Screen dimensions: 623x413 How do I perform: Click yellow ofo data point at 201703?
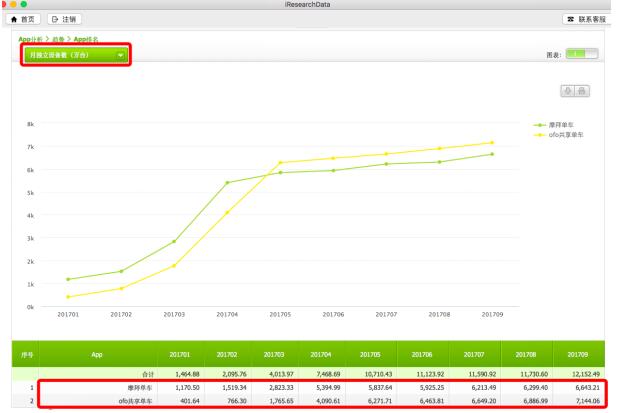tap(174, 266)
